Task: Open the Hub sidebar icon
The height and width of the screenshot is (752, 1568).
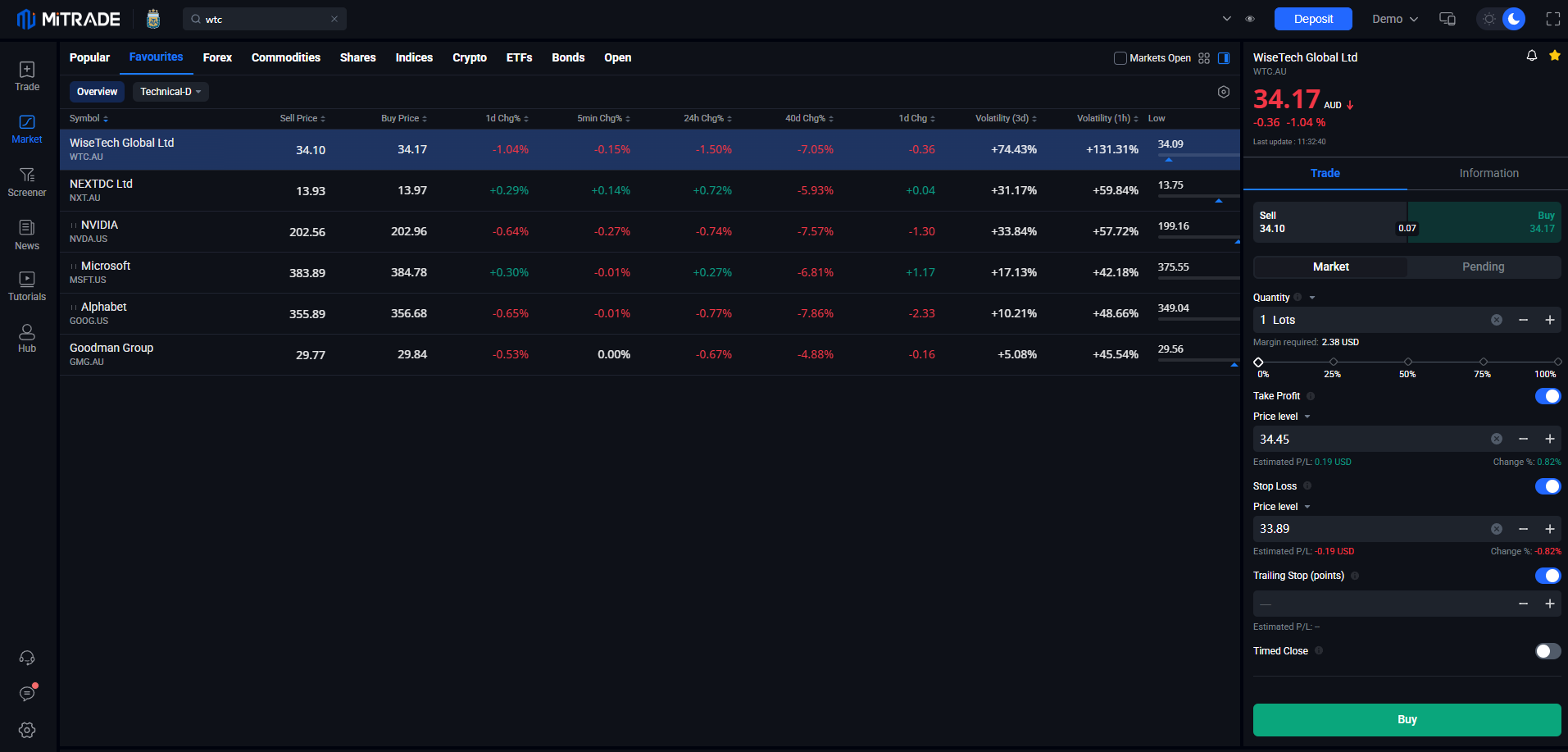Action: 27,339
